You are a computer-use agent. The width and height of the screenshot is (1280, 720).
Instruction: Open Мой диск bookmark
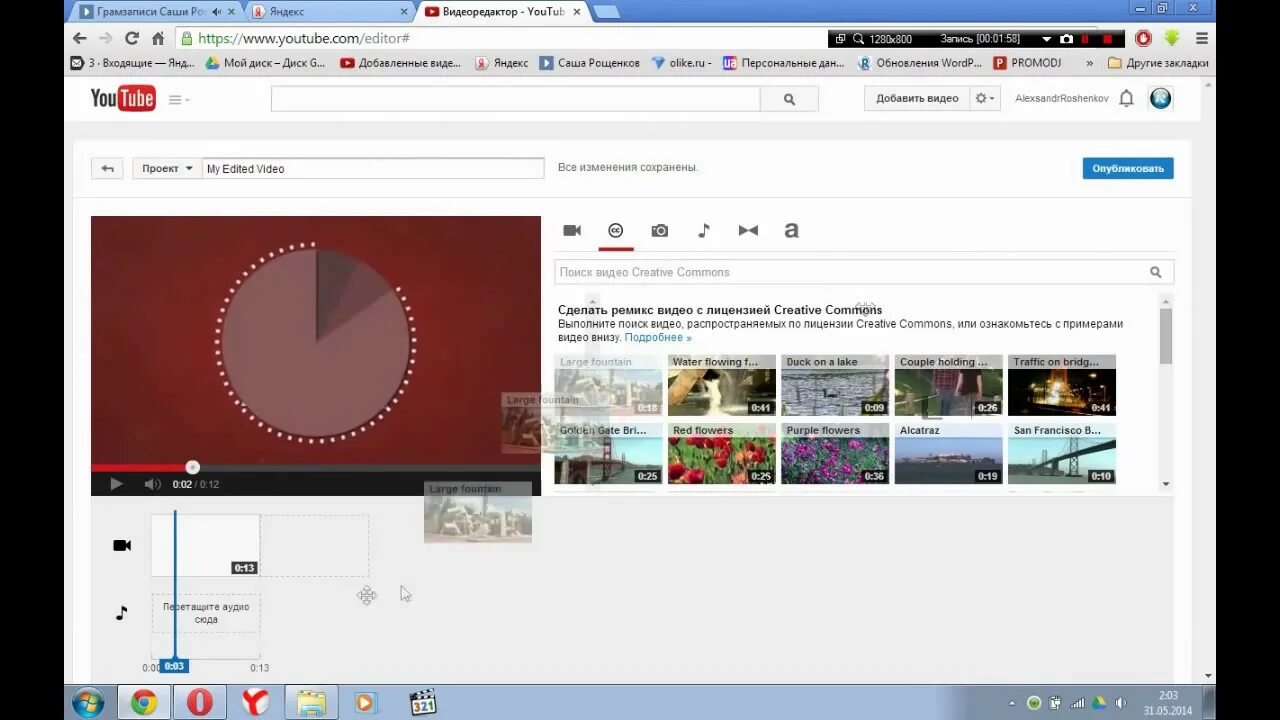tap(265, 63)
